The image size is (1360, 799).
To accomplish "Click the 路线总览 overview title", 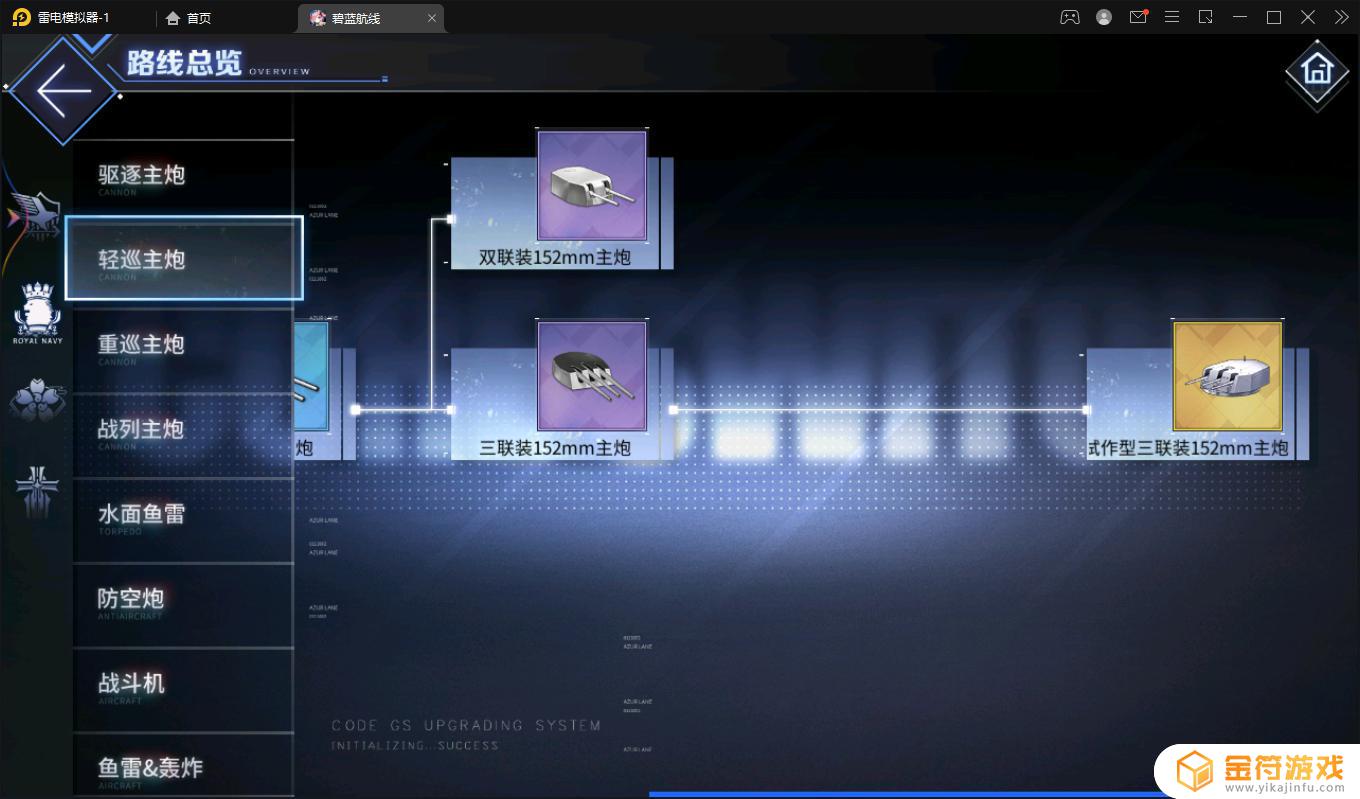I will pos(184,63).
